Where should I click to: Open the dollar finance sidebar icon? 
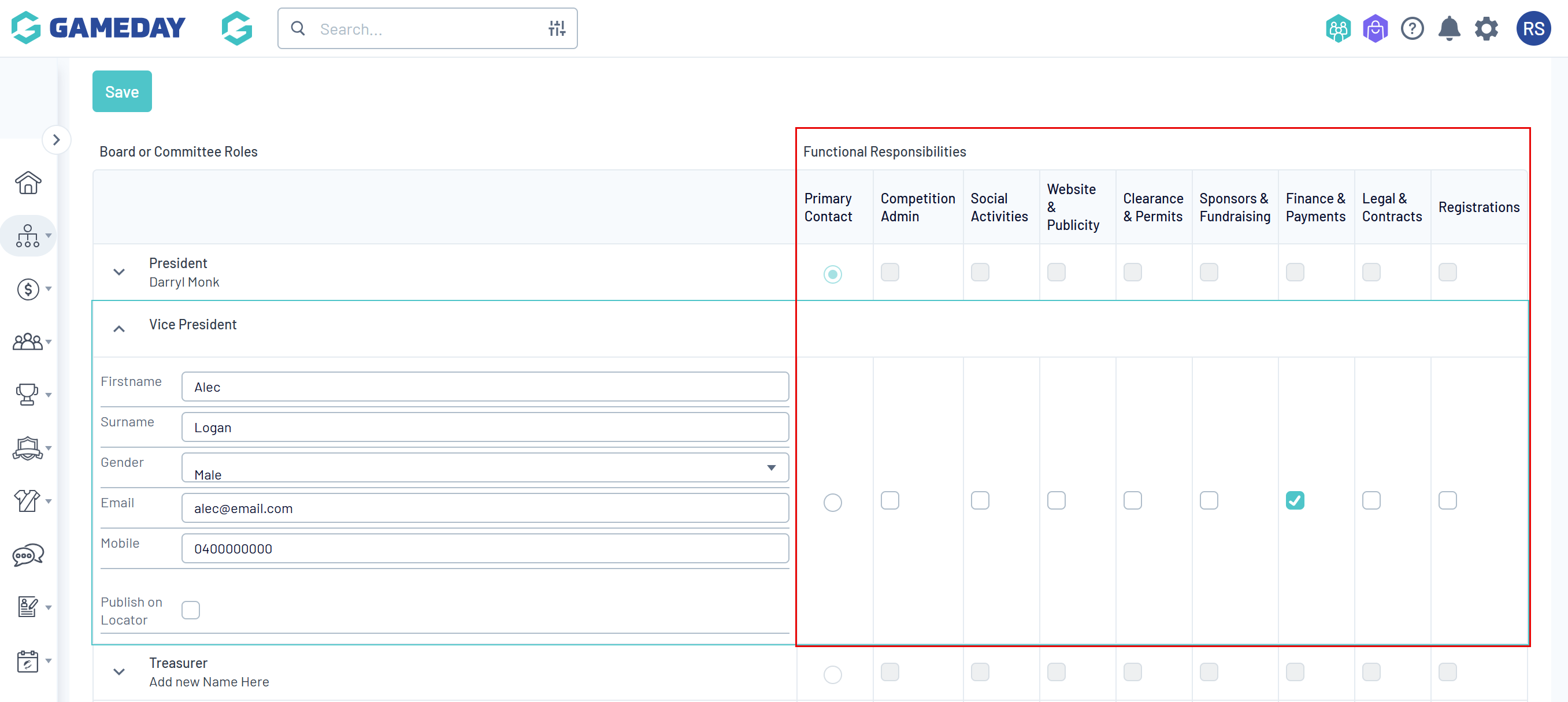[28, 289]
